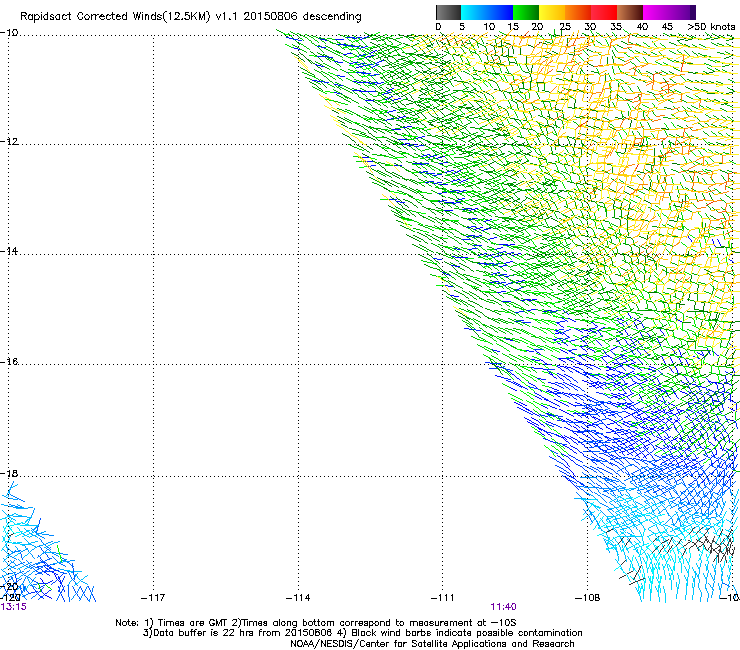Screen dimensions: 740x650
Task: Click the longitude axis label "-117"
Action: tap(153, 598)
